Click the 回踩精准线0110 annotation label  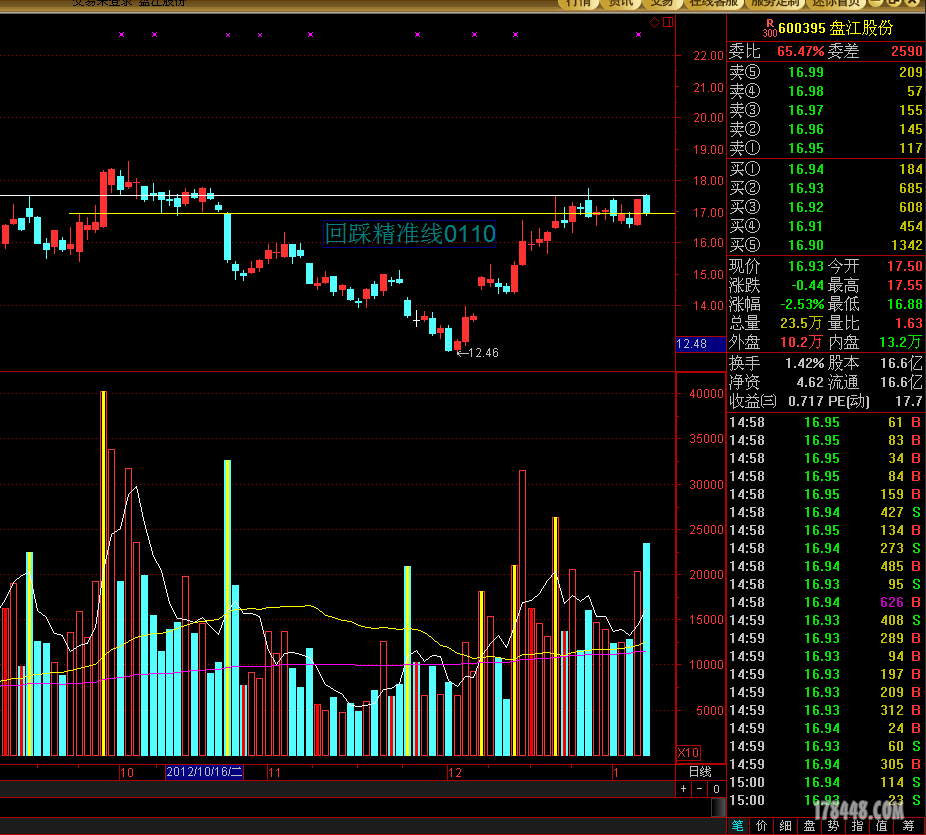click(410, 234)
